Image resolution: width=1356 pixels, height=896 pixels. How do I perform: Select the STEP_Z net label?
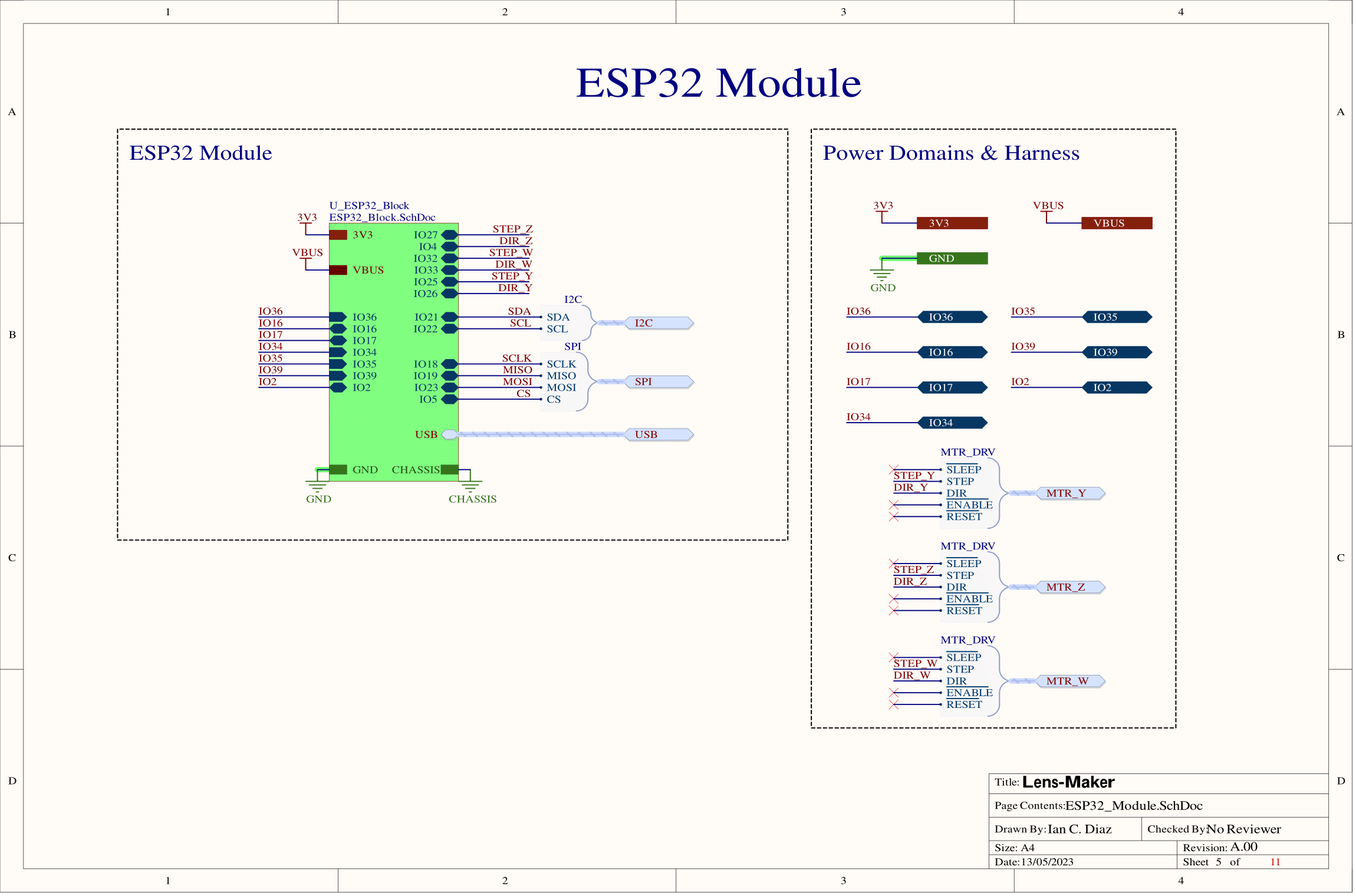point(512,229)
